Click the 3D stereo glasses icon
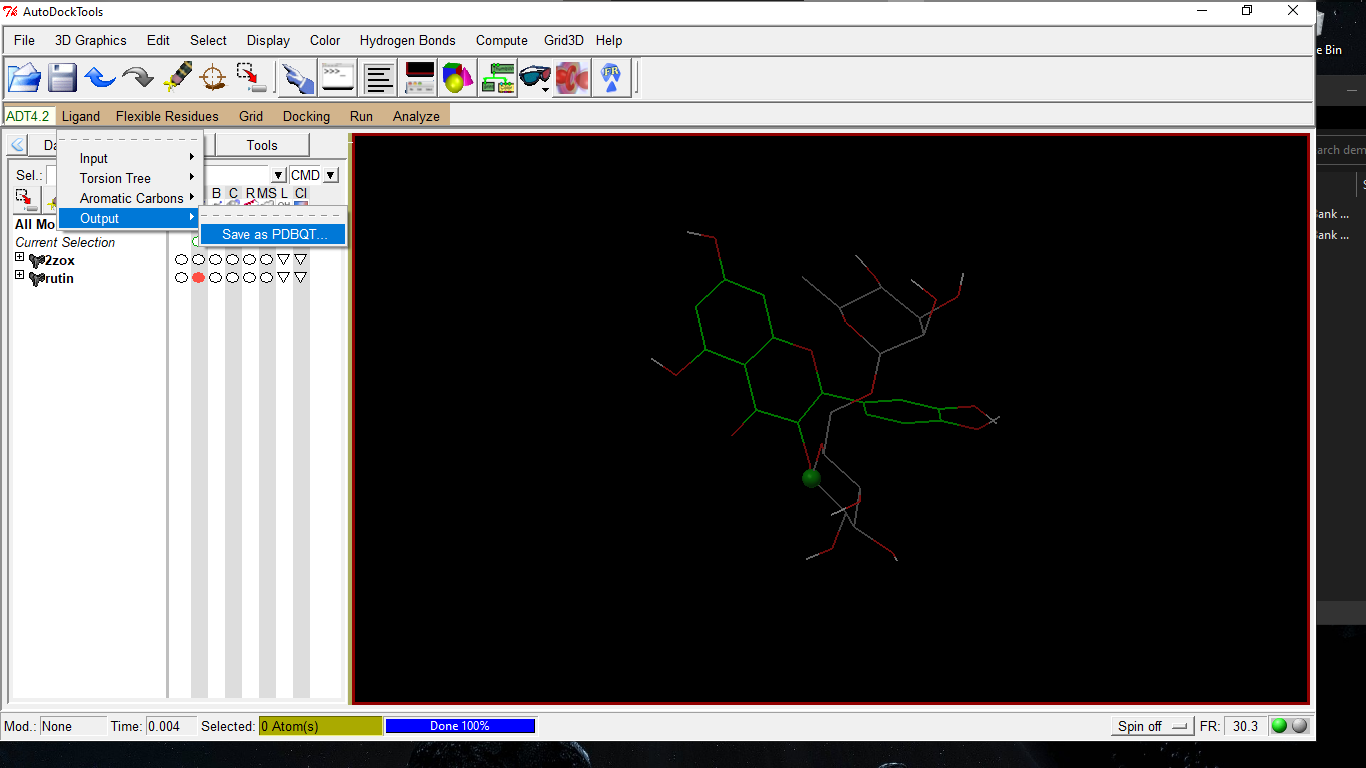The height and width of the screenshot is (768, 1366). (536, 78)
